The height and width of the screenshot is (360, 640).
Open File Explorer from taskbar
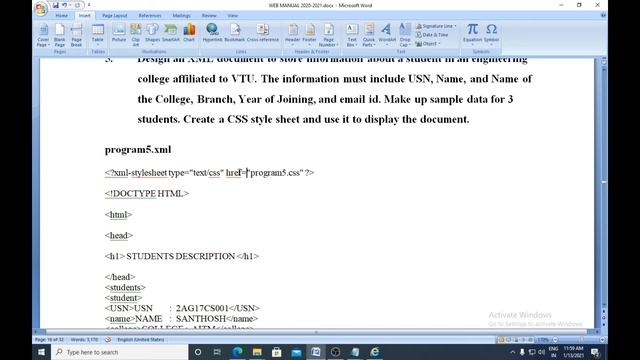[x=257, y=352]
